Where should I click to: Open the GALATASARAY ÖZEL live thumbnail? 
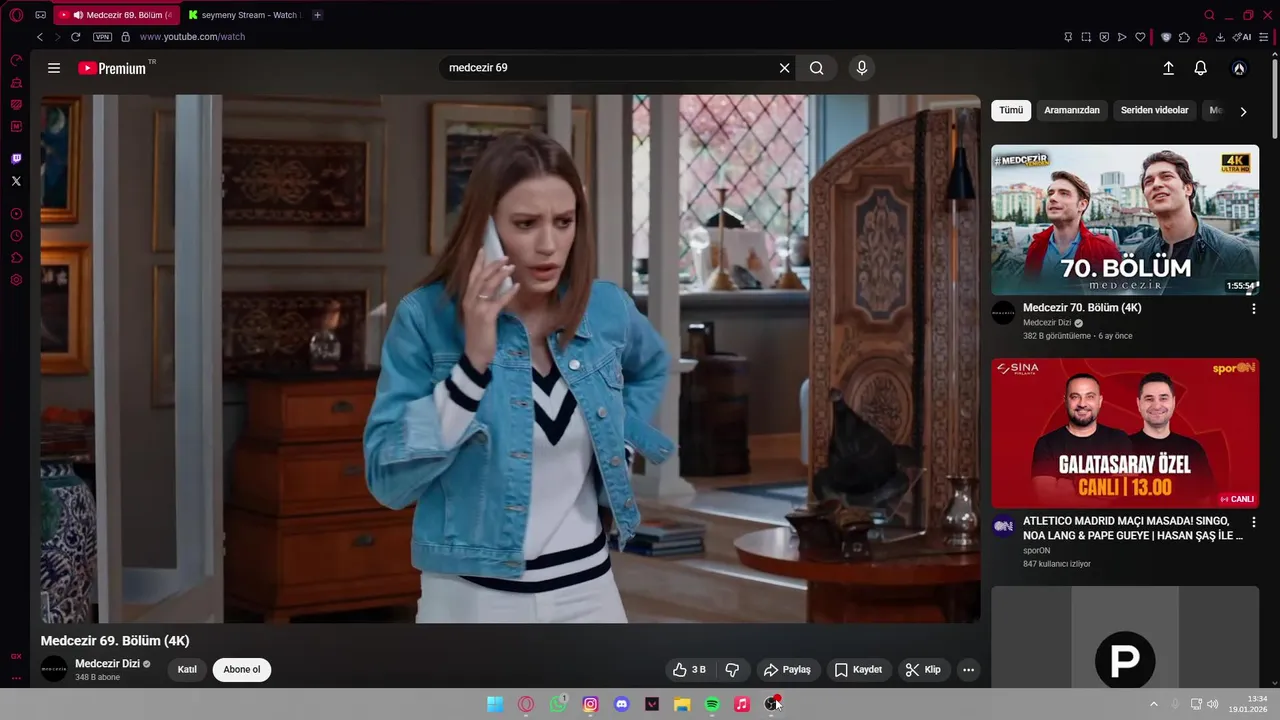[1125, 433]
